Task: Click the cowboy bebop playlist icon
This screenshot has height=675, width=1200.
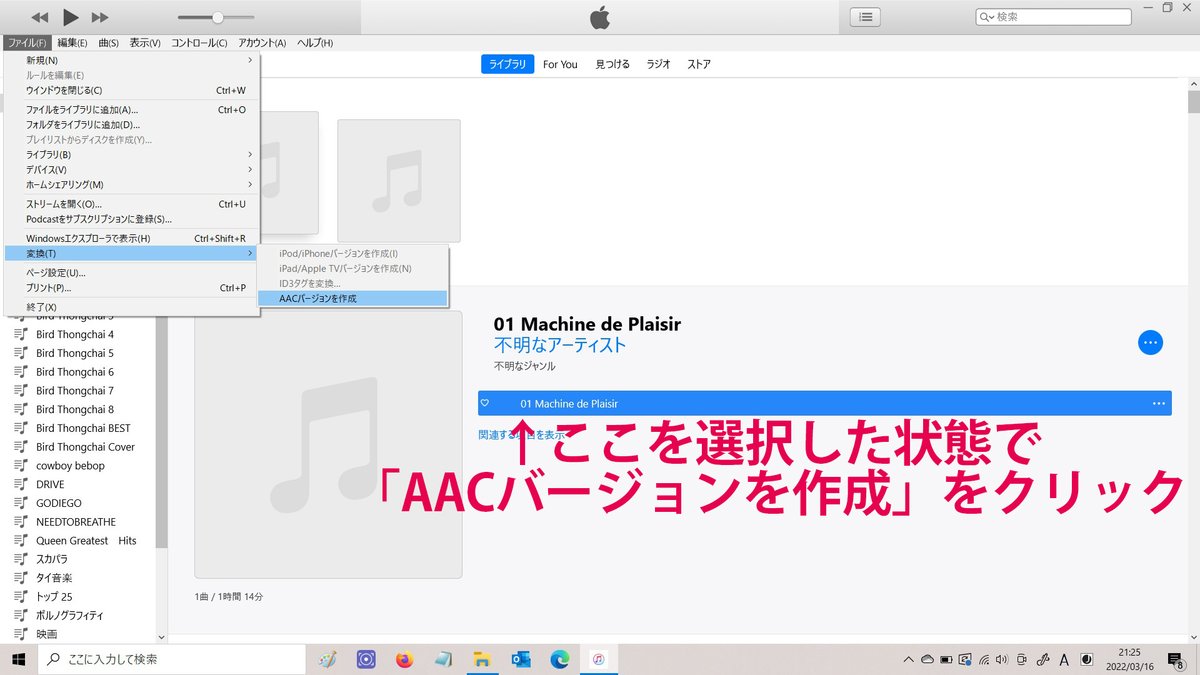Action: (x=20, y=466)
